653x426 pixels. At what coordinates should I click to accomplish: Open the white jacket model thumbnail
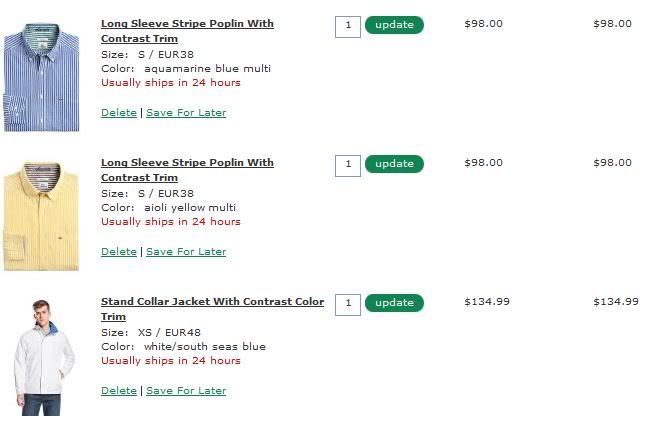coord(41,355)
